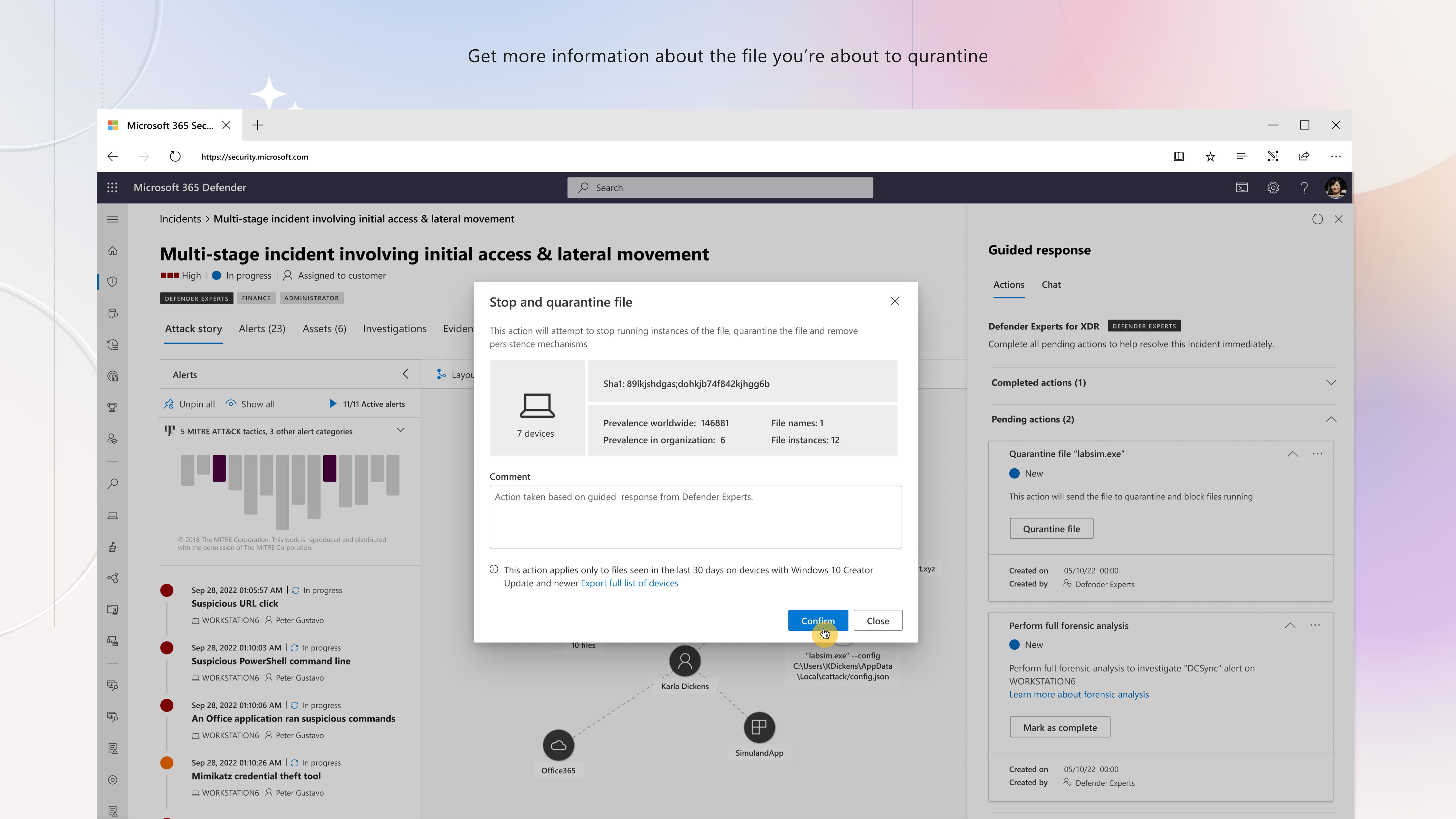
Task: Collapse the Alerts pane with the chevron
Action: 405,374
